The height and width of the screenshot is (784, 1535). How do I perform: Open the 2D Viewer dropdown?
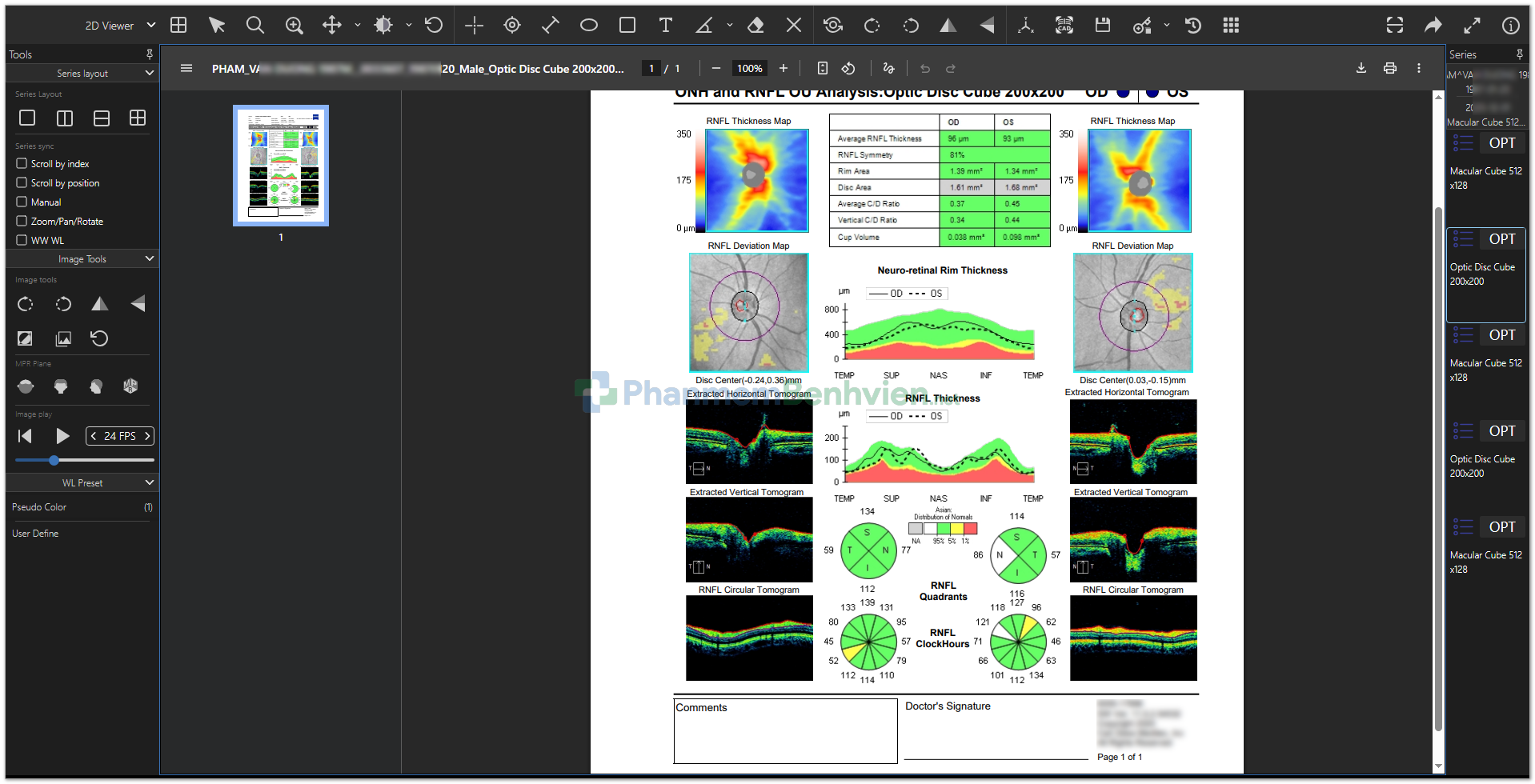pos(120,26)
